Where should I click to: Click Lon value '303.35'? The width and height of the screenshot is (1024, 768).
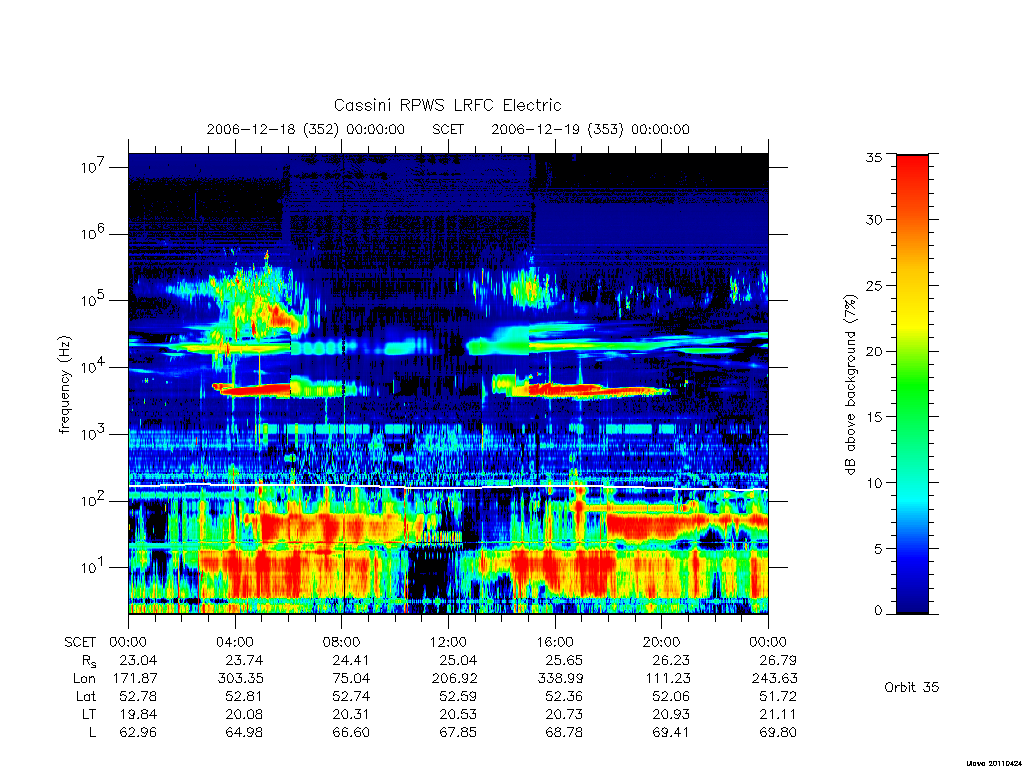pos(241,679)
